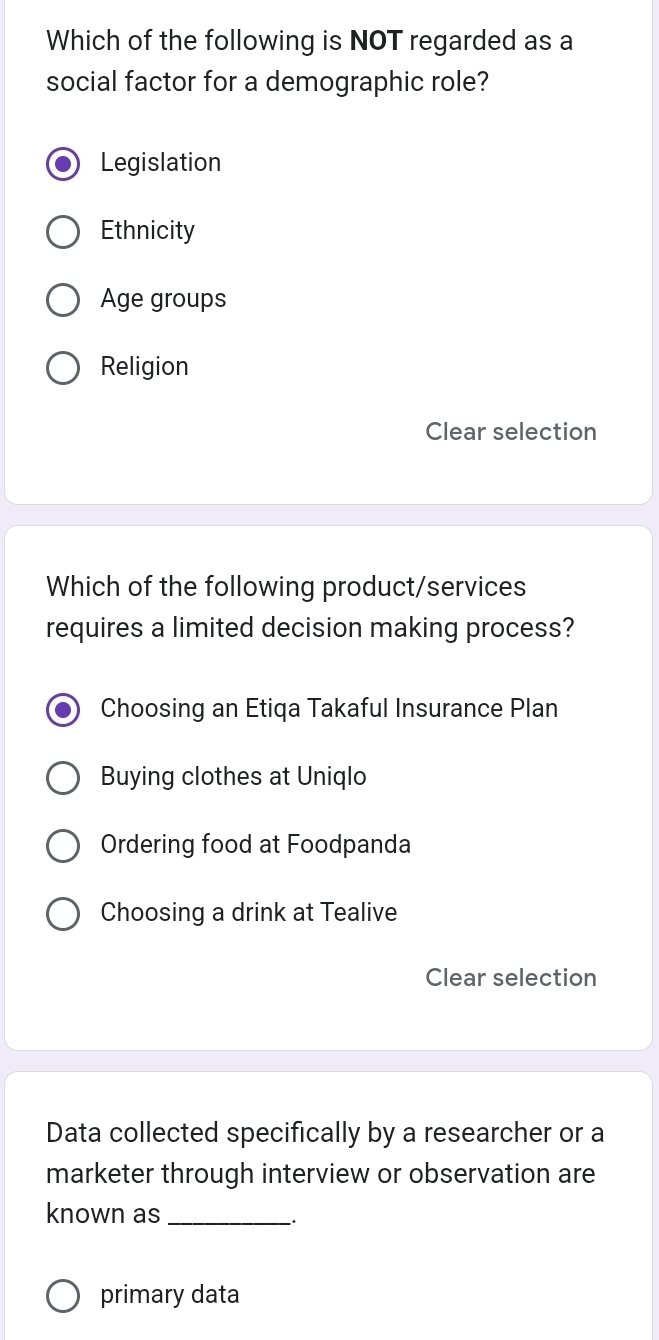The image size is (659, 1340).
Task: Click the 'Data collected specifically' question text
Action: click(x=325, y=1133)
